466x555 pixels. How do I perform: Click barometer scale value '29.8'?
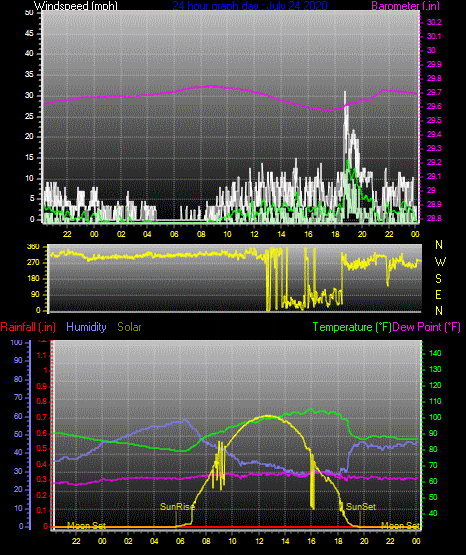click(x=434, y=78)
